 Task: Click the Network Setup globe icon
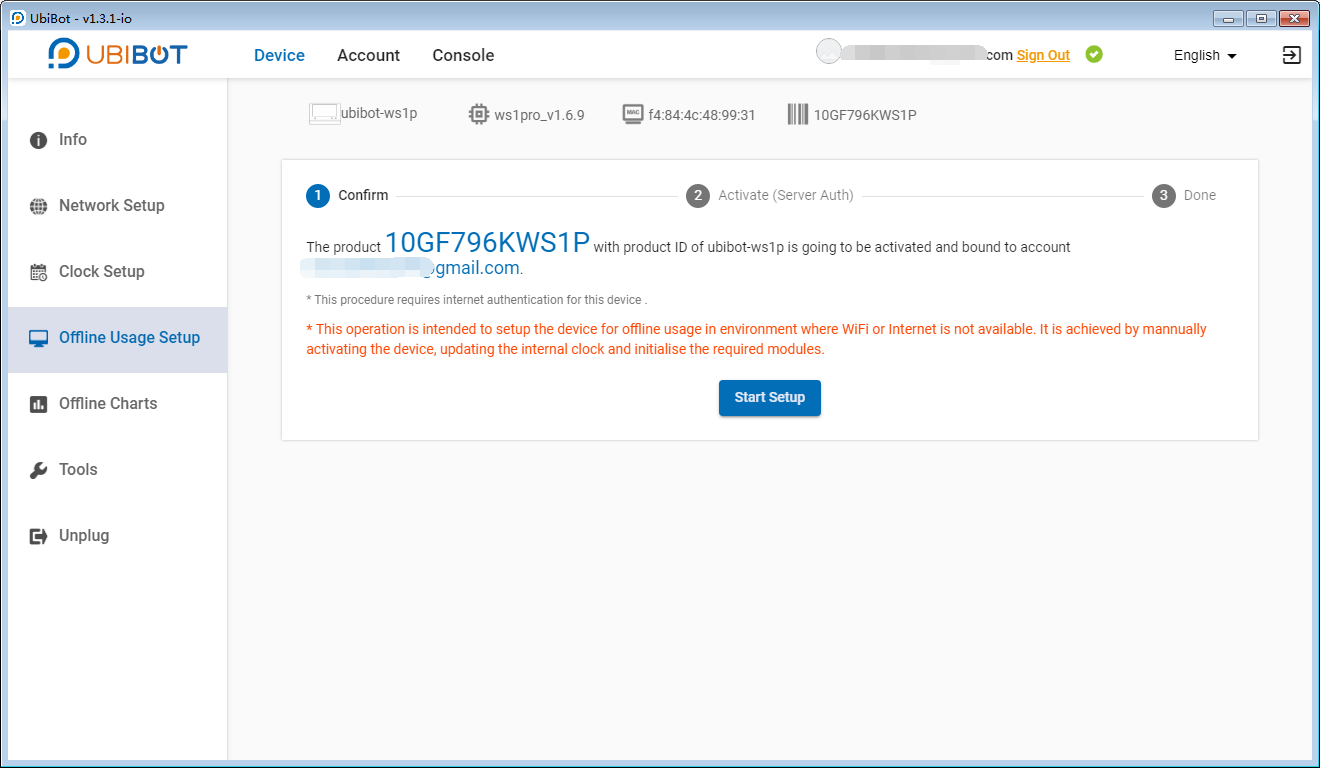click(x=39, y=207)
